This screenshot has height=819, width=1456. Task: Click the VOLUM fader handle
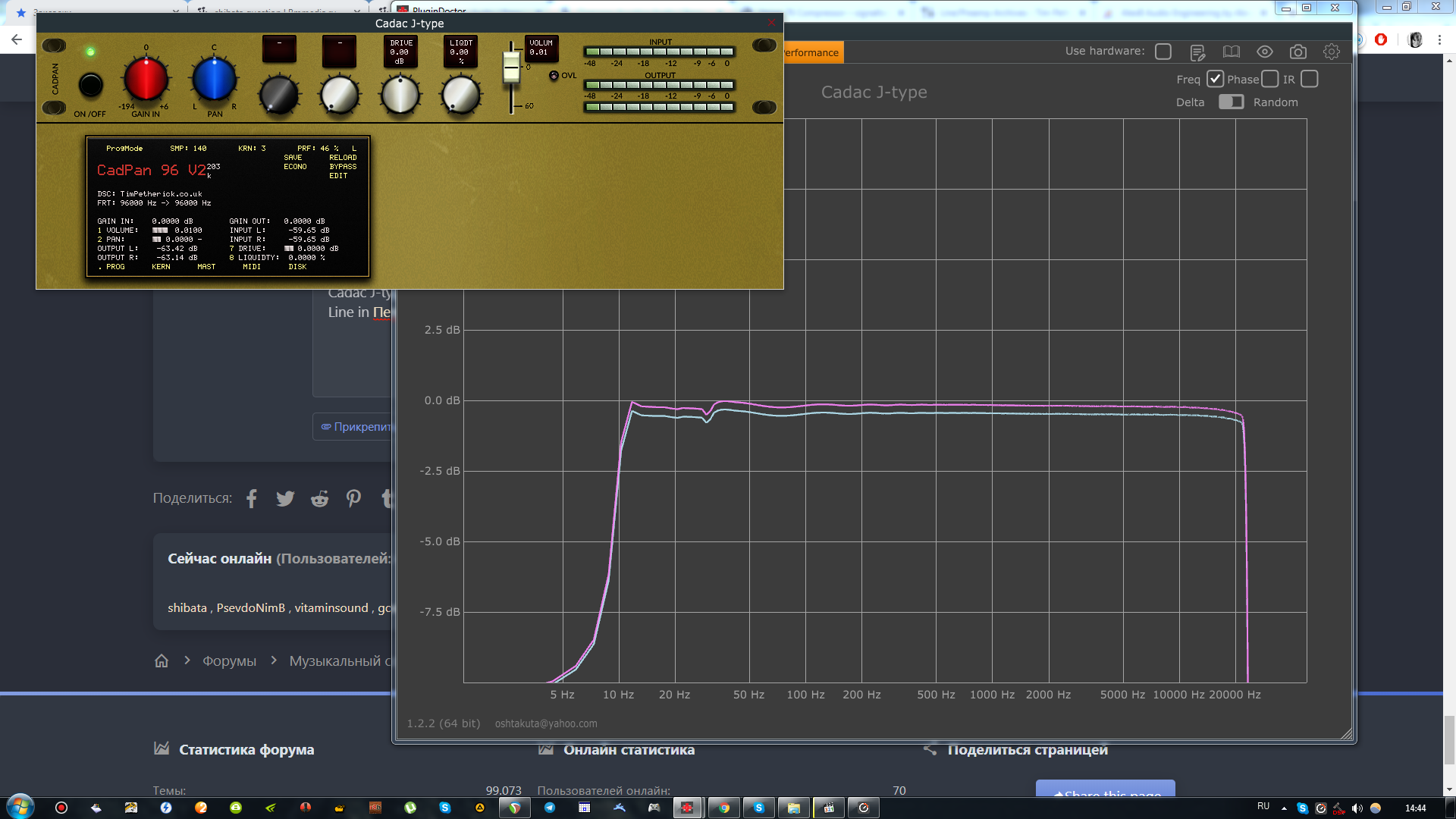pyautogui.click(x=512, y=68)
